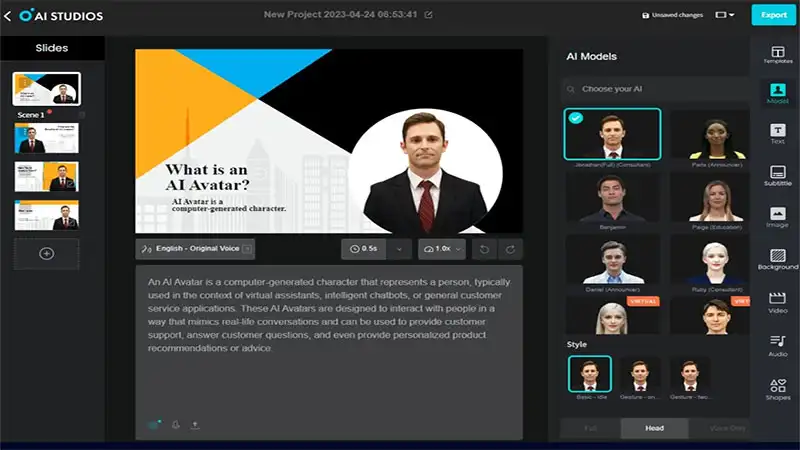
Task: Click the upload icon below the script
Action: point(195,424)
